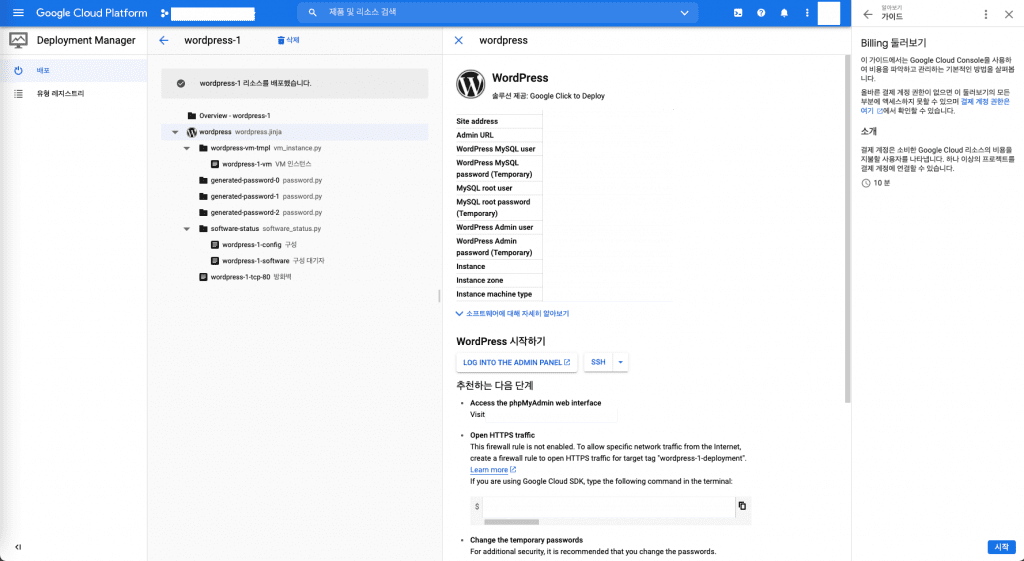Click the WordPress logo icon in tree
This screenshot has width=1024, height=561.
(x=192, y=132)
